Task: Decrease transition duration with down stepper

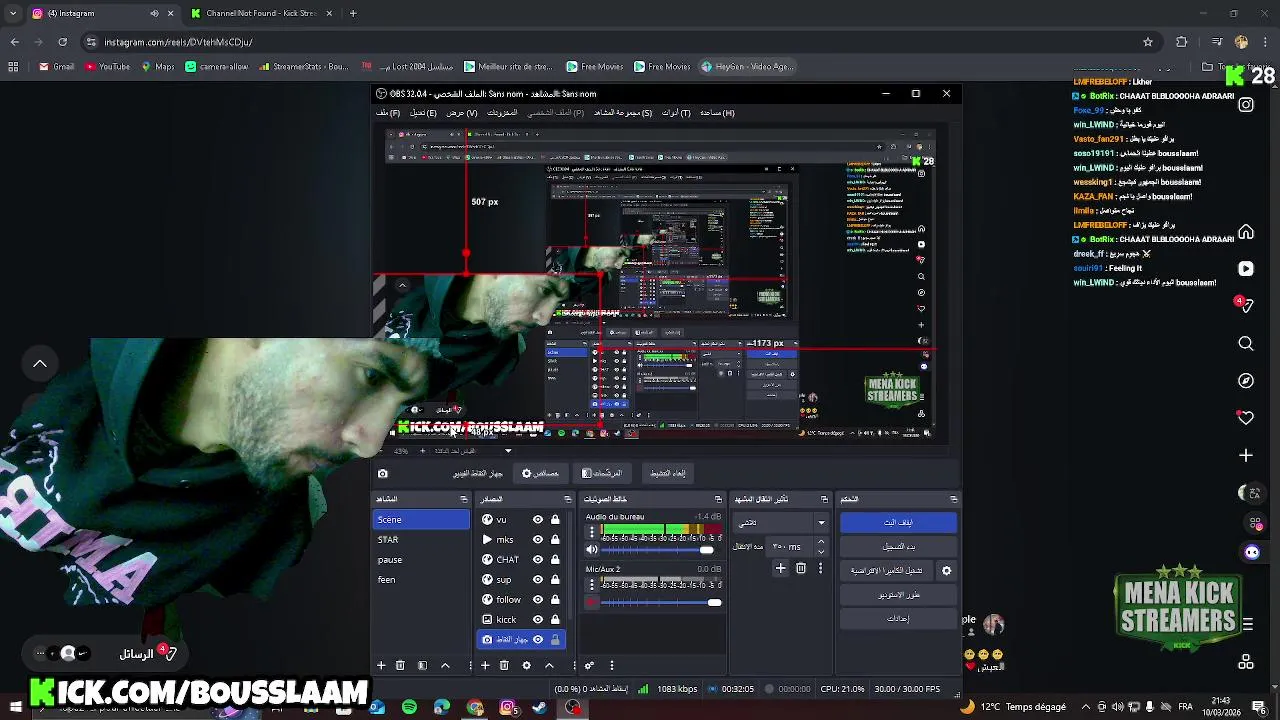Action: (x=821, y=551)
